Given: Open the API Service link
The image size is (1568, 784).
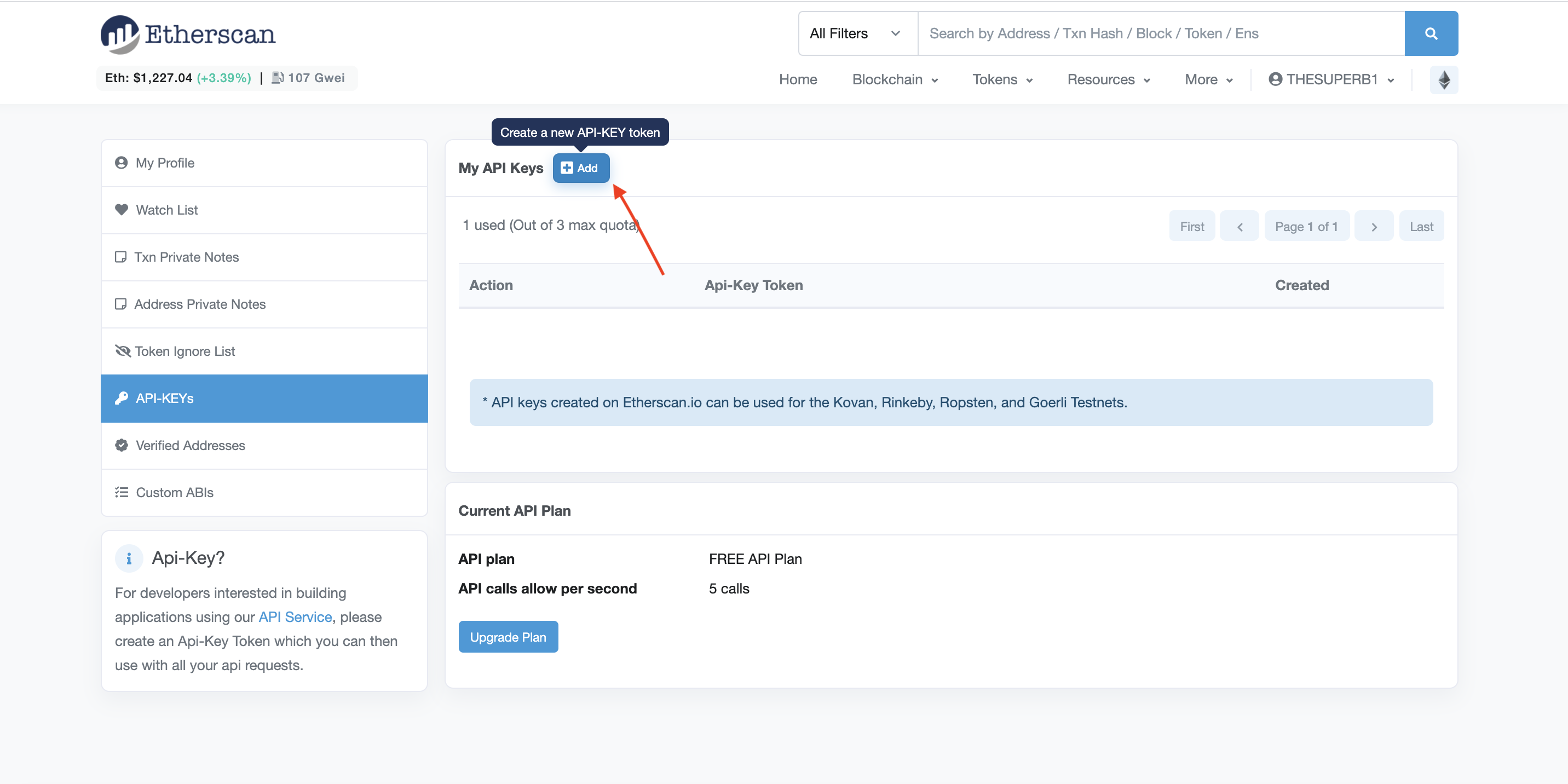Looking at the screenshot, I should pyautogui.click(x=295, y=616).
